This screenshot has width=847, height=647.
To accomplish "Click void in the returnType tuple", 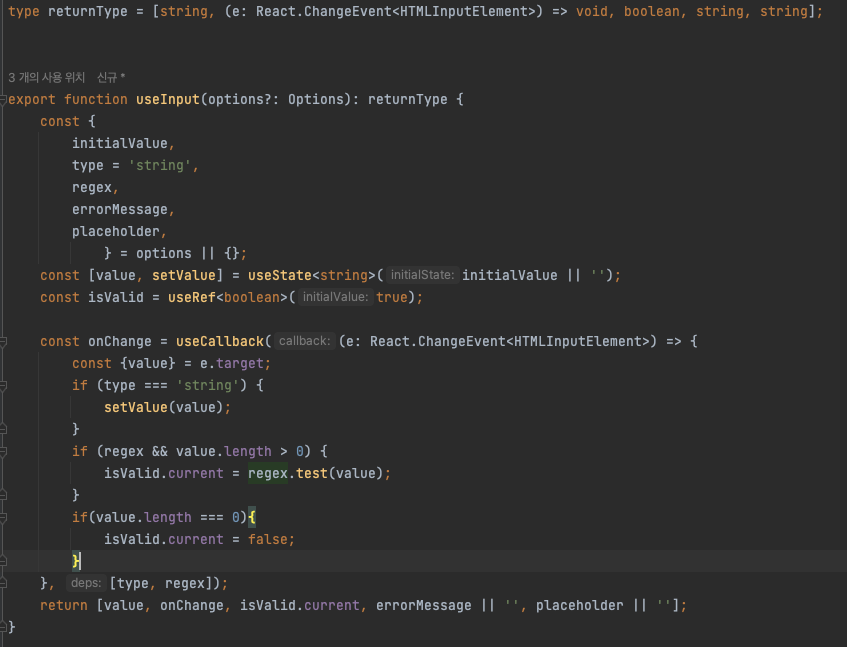I will tap(591, 11).
